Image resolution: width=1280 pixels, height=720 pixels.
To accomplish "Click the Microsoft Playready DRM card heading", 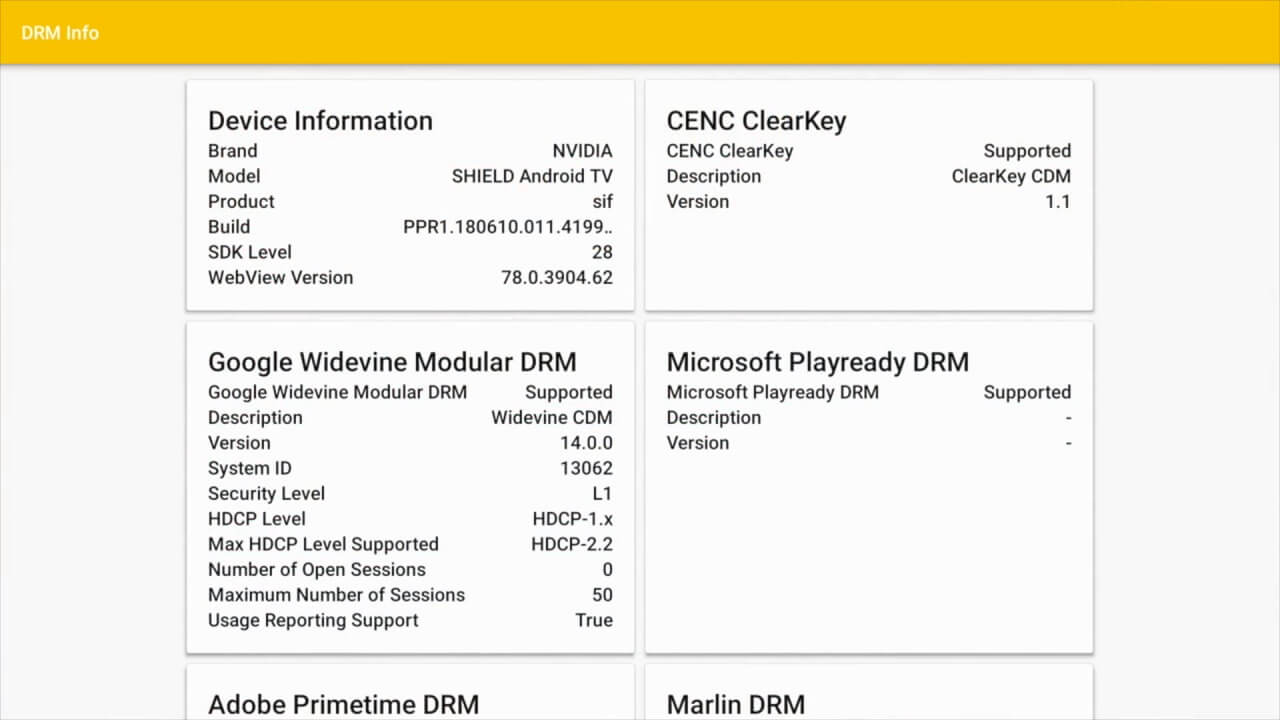I will click(818, 362).
